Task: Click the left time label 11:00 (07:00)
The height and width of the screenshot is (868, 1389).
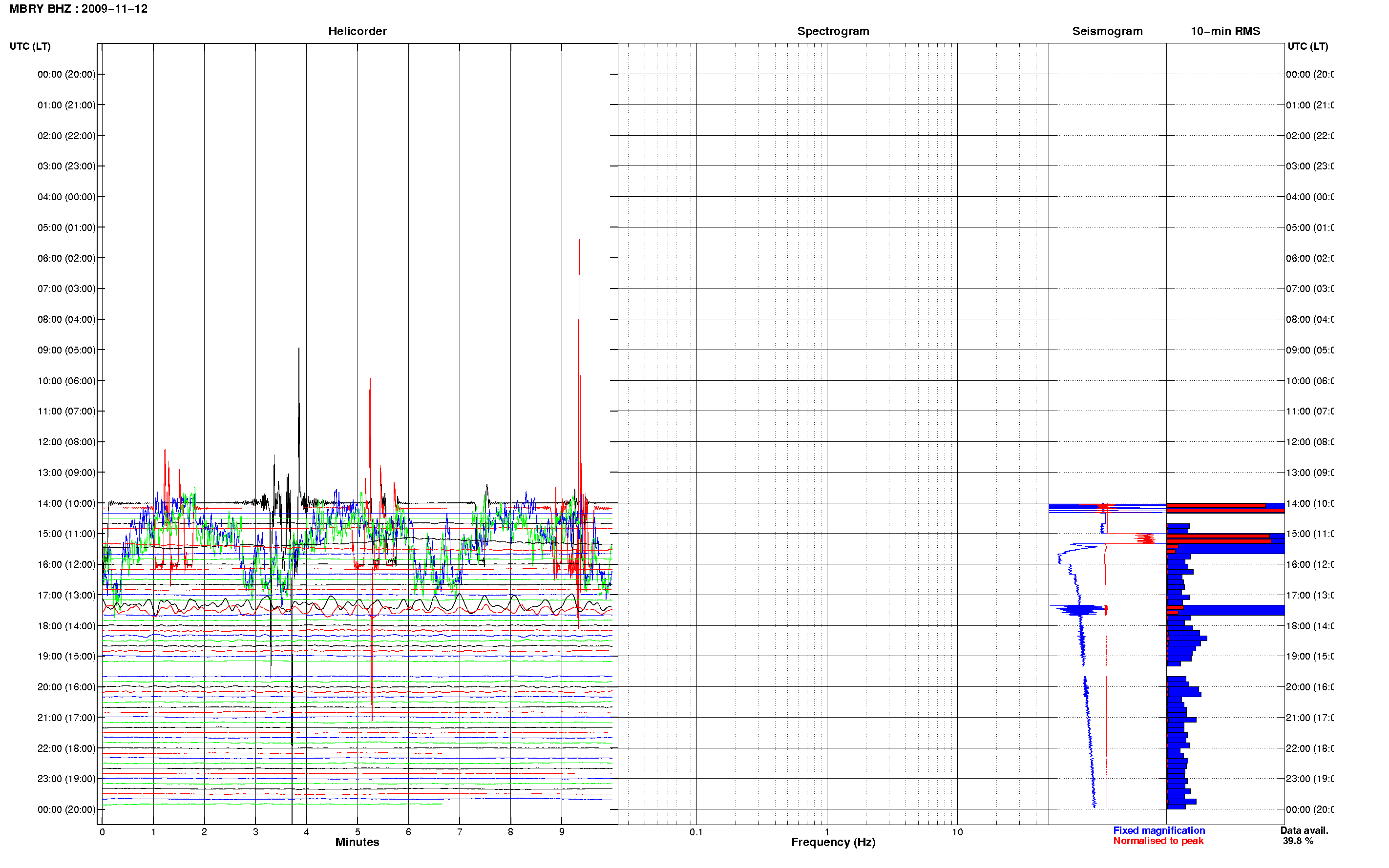Action: [66, 412]
